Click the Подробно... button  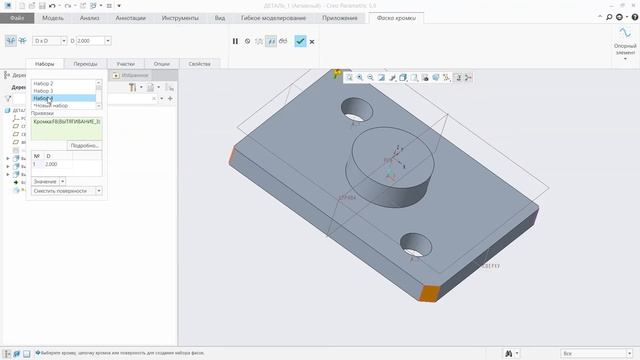click(x=84, y=146)
